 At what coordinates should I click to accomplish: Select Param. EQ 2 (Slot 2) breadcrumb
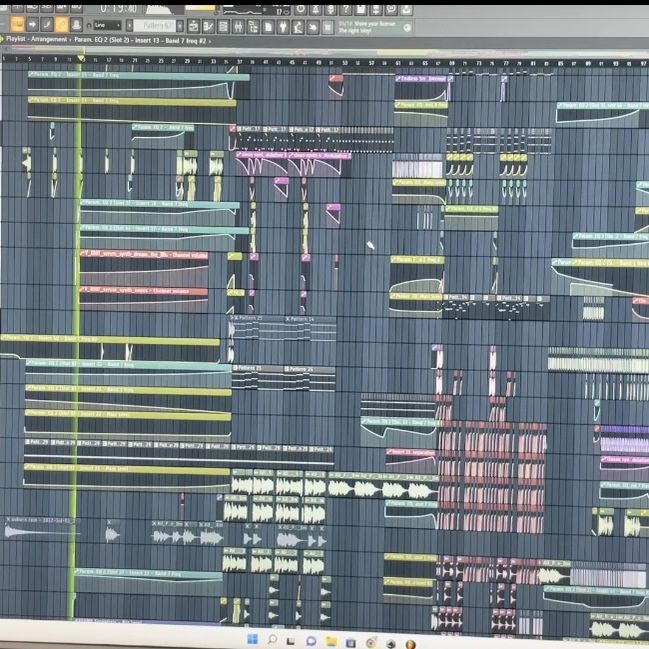click(x=97, y=40)
